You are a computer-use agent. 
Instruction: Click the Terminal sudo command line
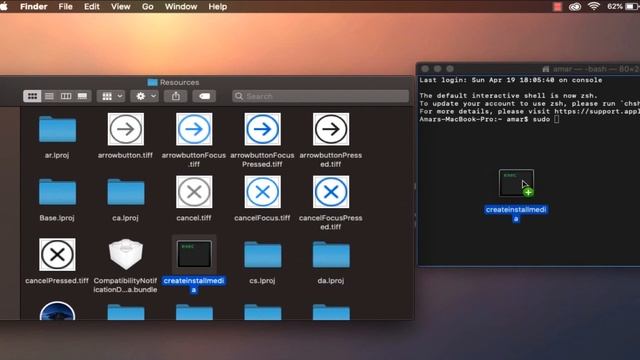(x=489, y=119)
